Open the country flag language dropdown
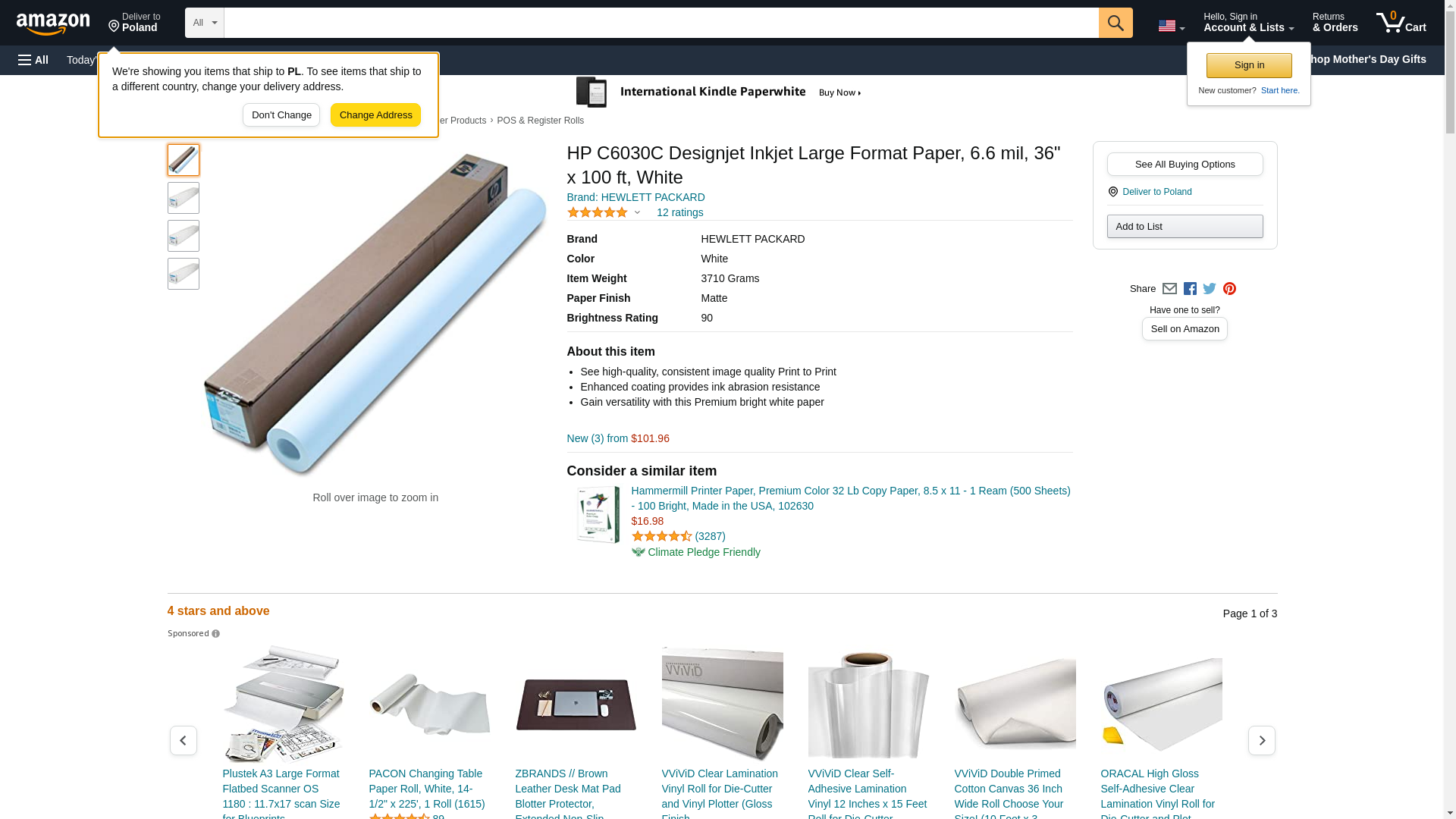Screen dimensions: 1456x819 [1171, 26]
